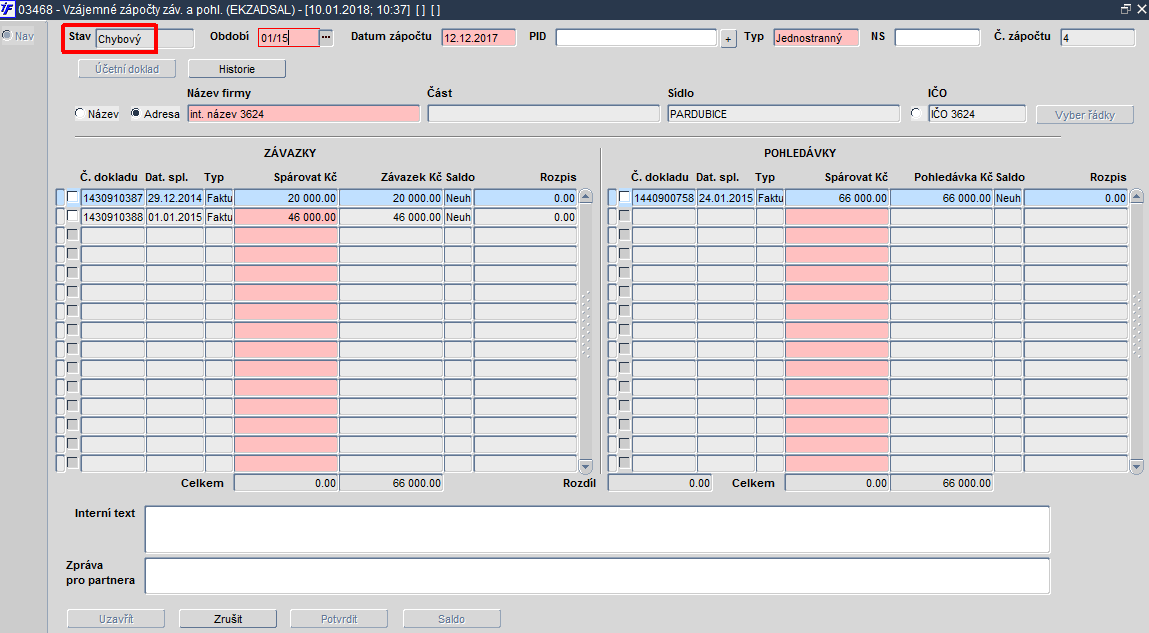
Task: Click into Zpráva pro partnera text box
Action: (x=597, y=576)
